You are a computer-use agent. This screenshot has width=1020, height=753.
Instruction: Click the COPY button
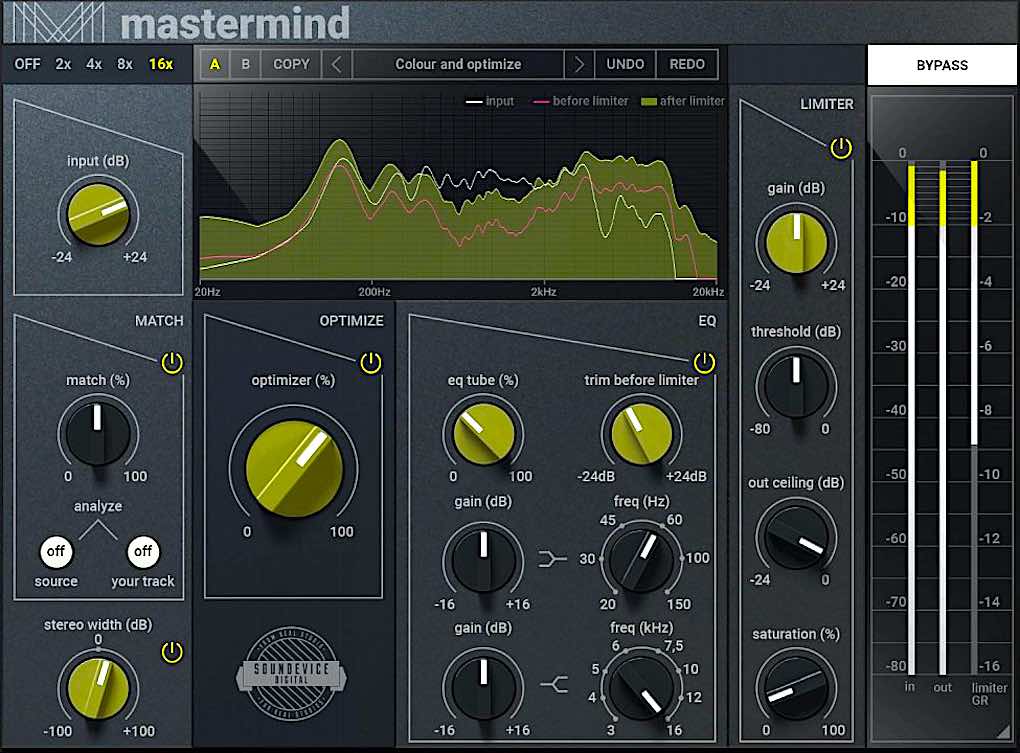(290, 63)
